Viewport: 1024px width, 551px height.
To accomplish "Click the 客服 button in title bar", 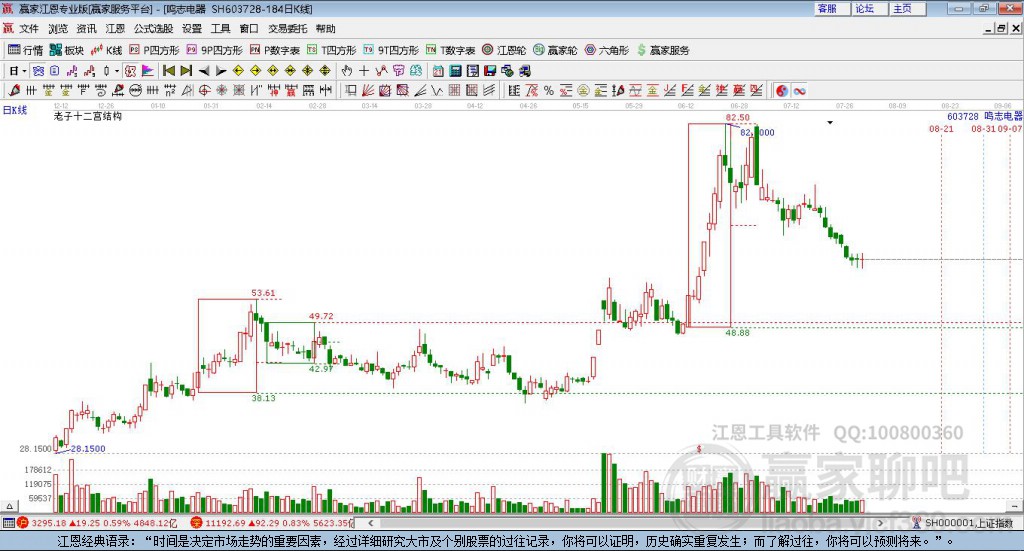I will click(x=831, y=8).
